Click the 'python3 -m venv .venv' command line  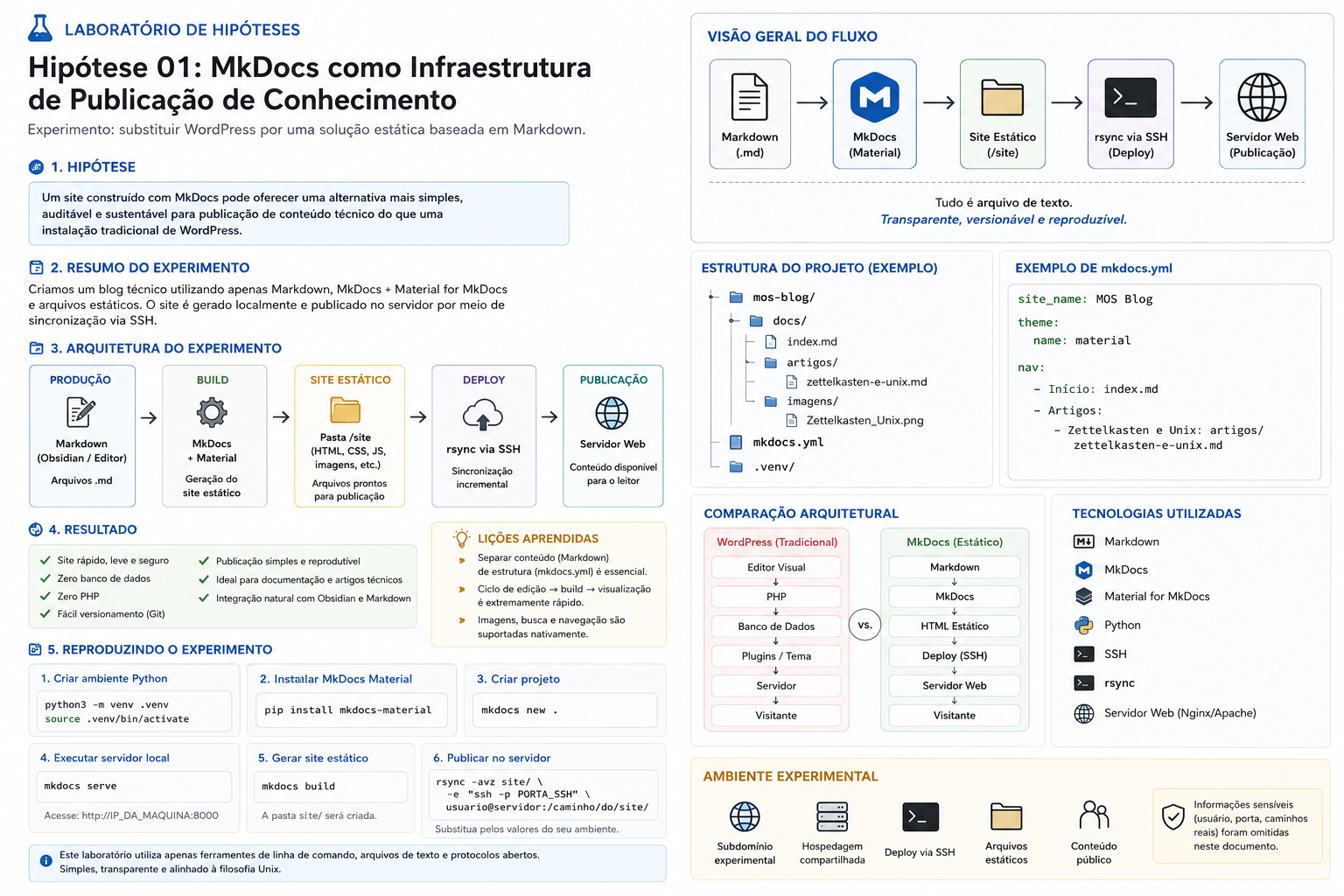(107, 704)
